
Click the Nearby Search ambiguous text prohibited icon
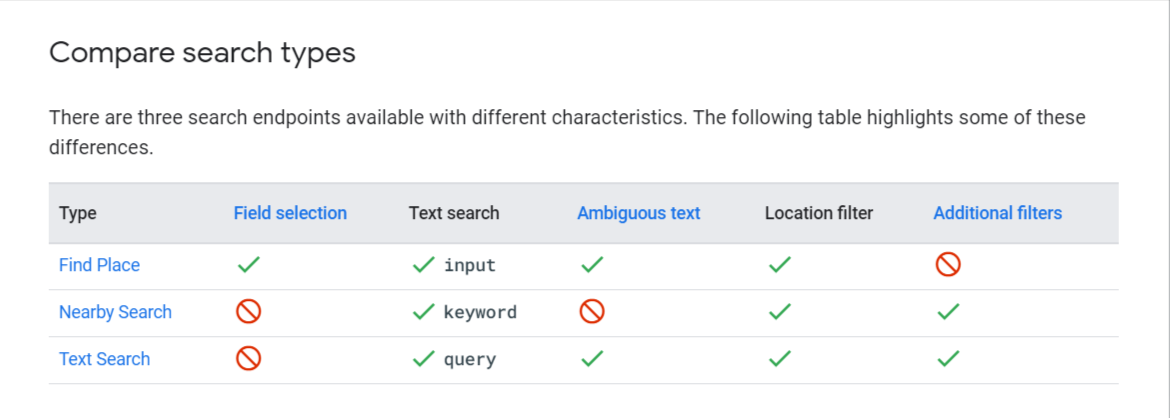pos(592,312)
